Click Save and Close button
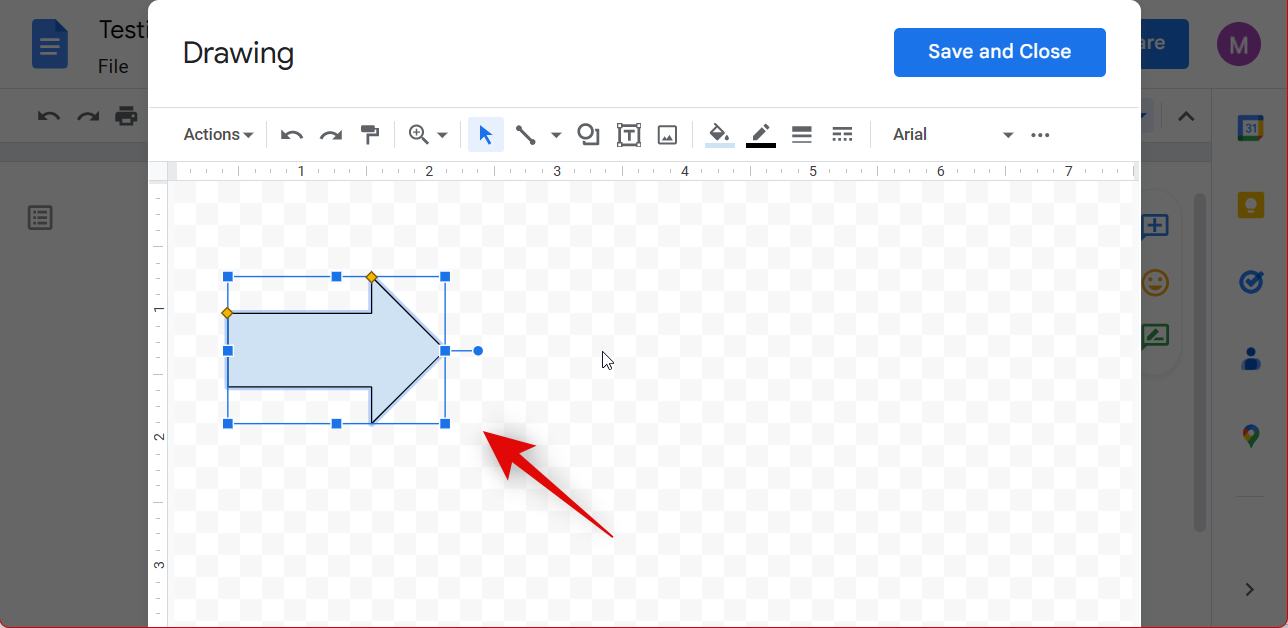Image resolution: width=1288 pixels, height=628 pixels. click(999, 52)
